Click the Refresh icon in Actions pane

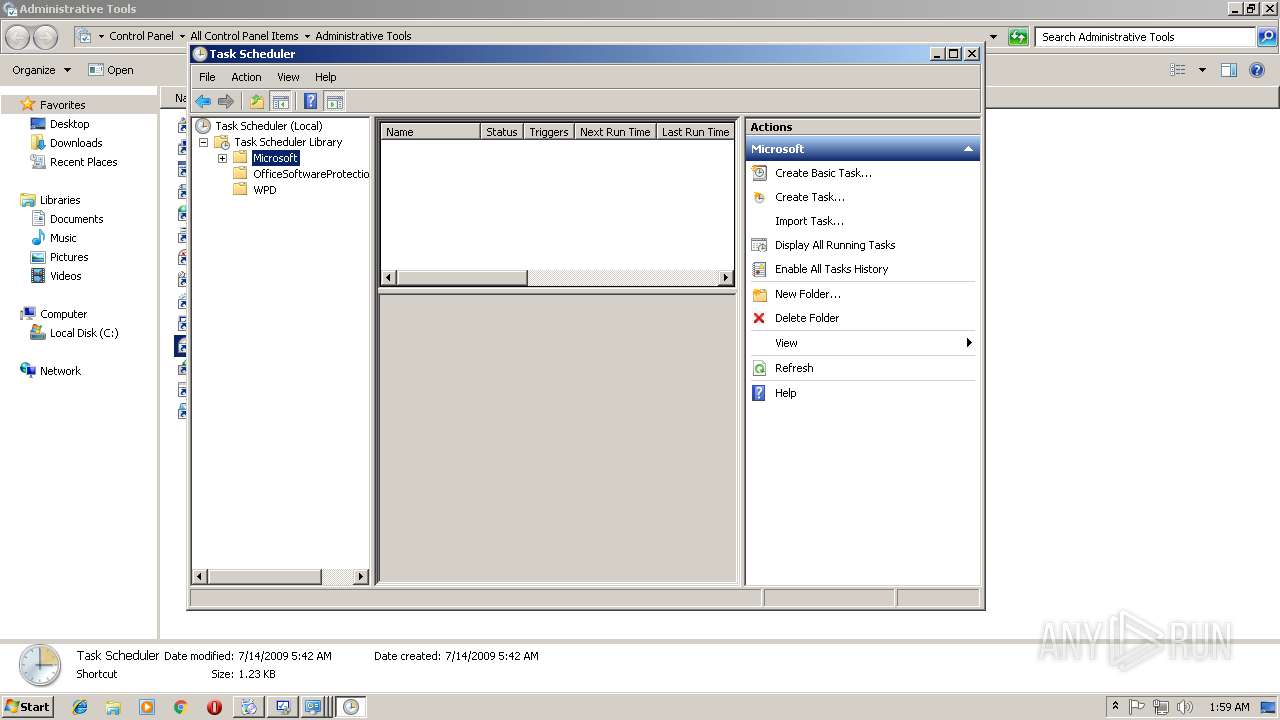click(x=759, y=368)
